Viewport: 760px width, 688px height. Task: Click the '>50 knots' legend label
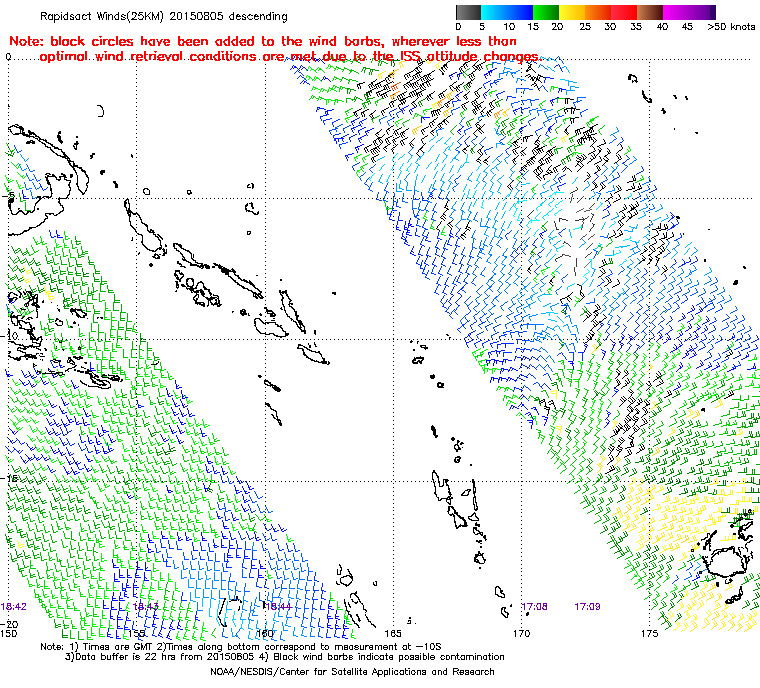(x=731, y=27)
